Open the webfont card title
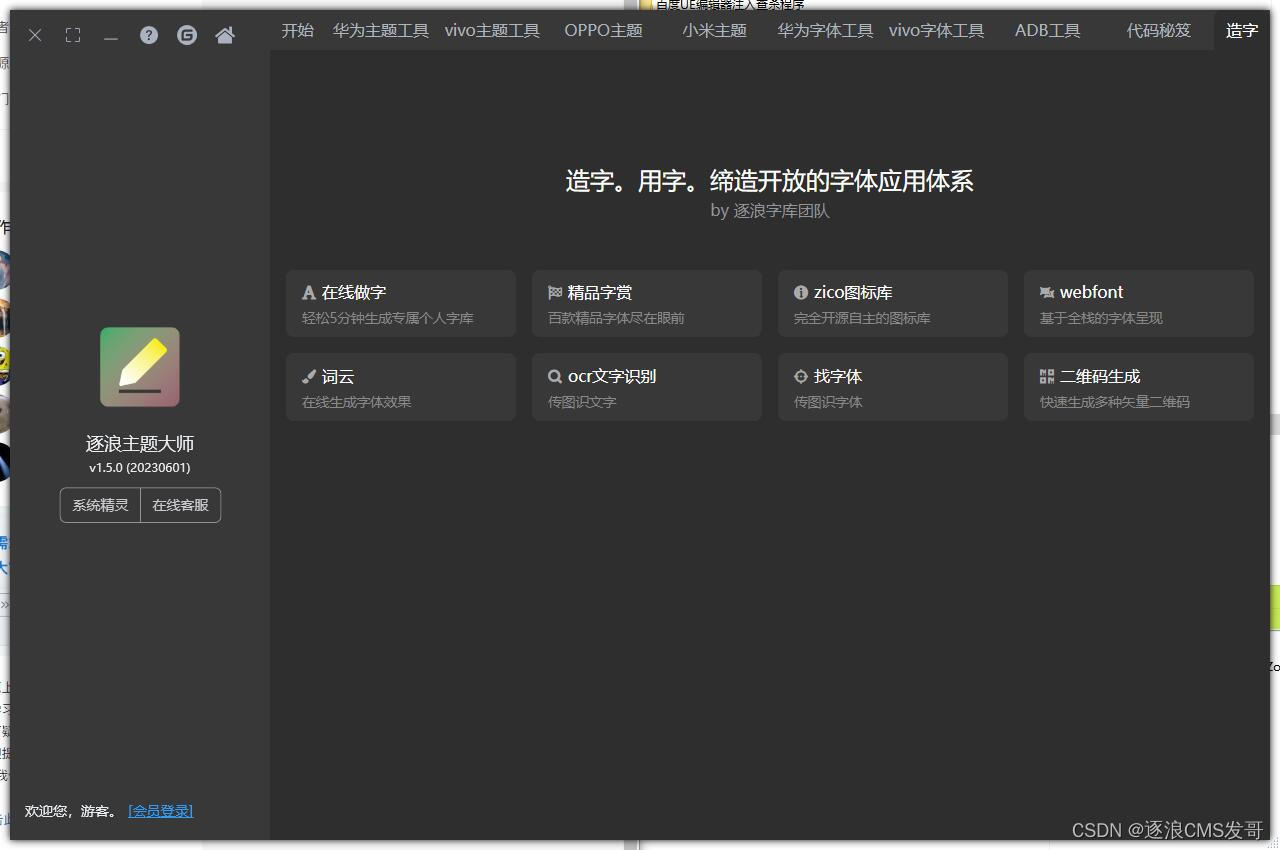Viewport: 1280px width, 850px height. [x=1092, y=293]
